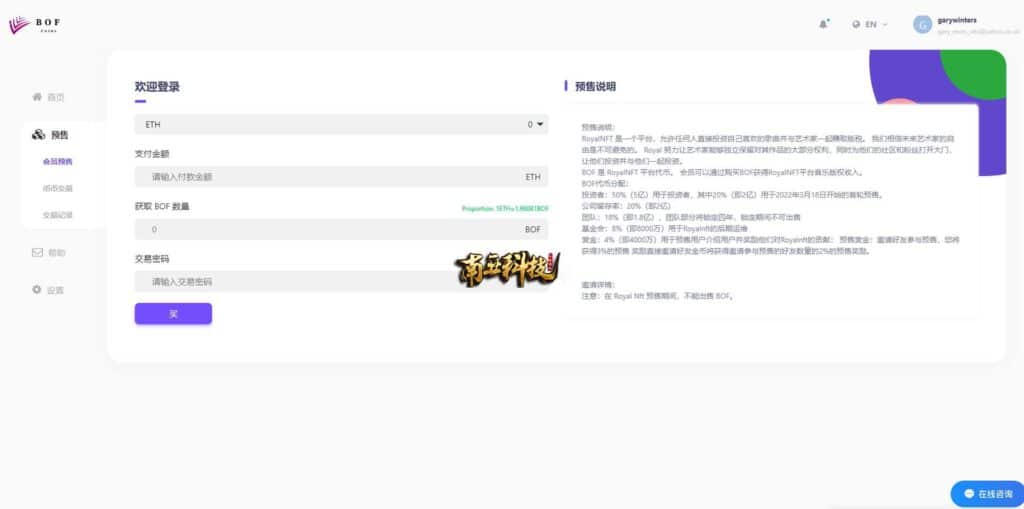This screenshot has height=509, width=1024.
Task: Click the settings gear icon
Action: click(x=37, y=289)
